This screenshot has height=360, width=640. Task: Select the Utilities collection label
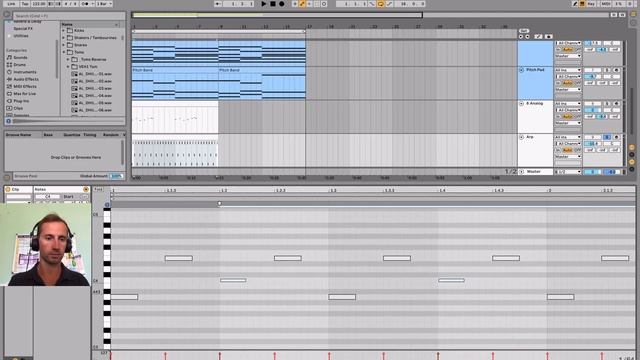click(x=21, y=36)
